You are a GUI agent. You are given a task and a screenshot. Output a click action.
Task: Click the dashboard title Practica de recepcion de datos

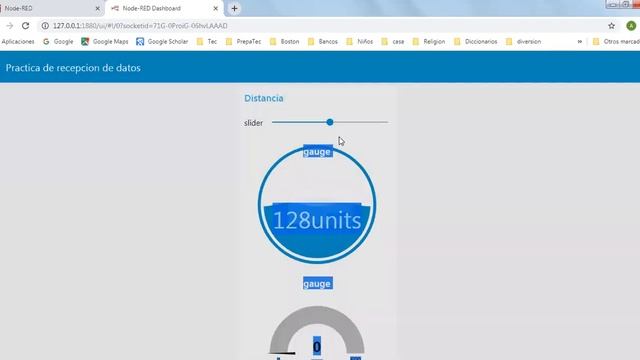click(x=73, y=68)
